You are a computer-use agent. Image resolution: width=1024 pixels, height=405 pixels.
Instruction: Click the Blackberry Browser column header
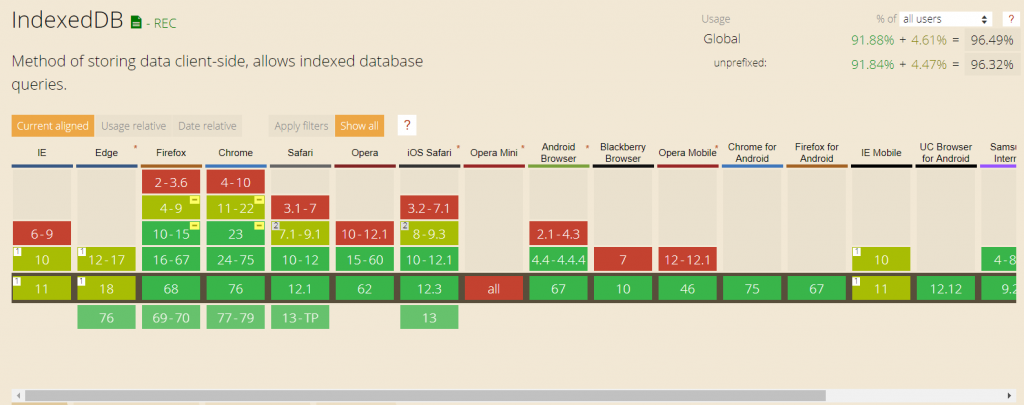tap(623, 153)
